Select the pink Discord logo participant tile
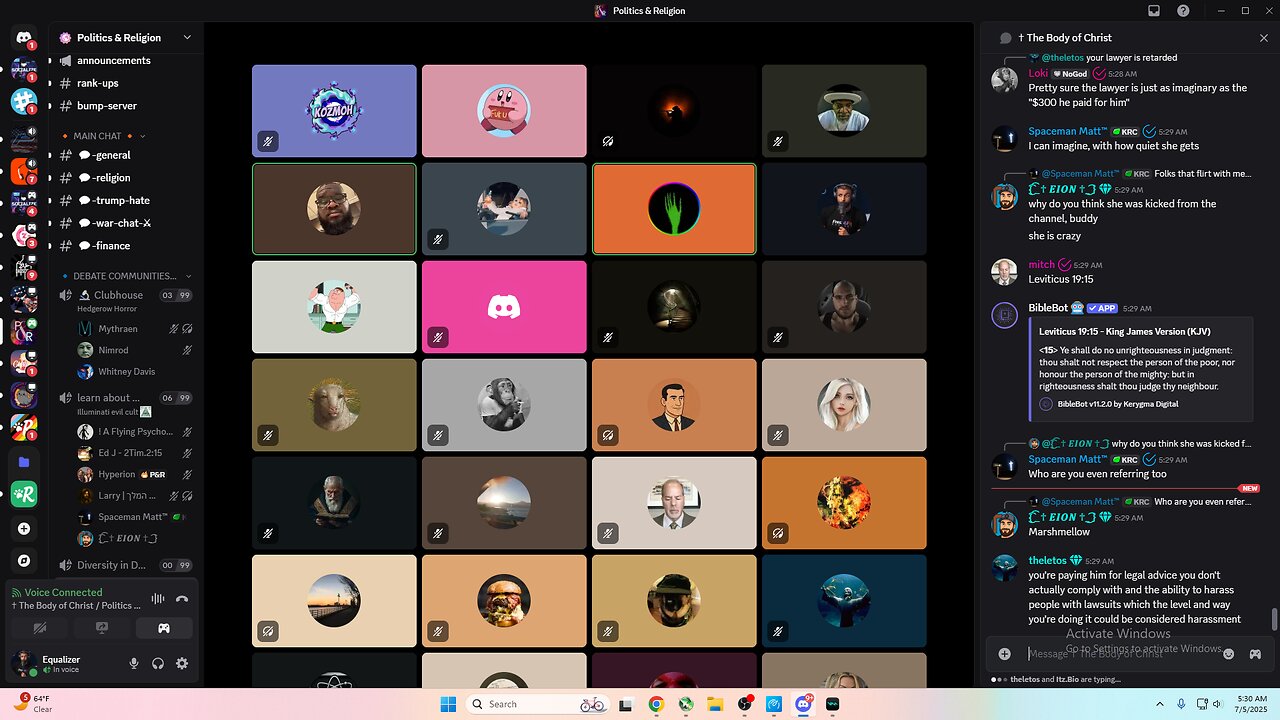 click(x=504, y=307)
